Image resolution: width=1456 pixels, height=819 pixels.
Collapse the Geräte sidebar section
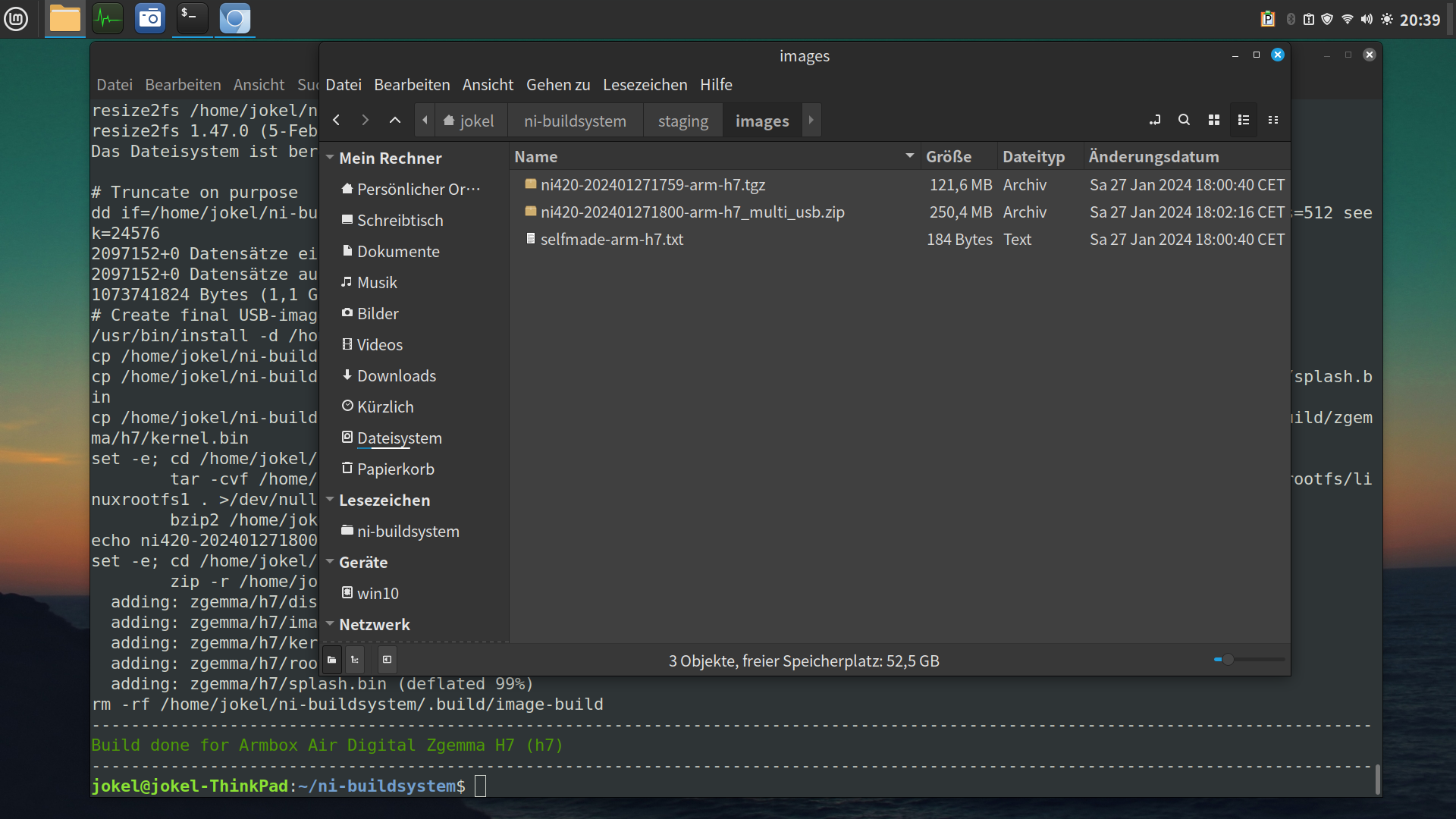coord(331,562)
